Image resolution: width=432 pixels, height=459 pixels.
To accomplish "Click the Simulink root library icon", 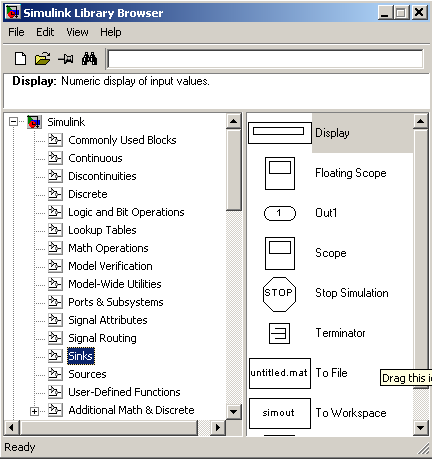I will 34,122.
